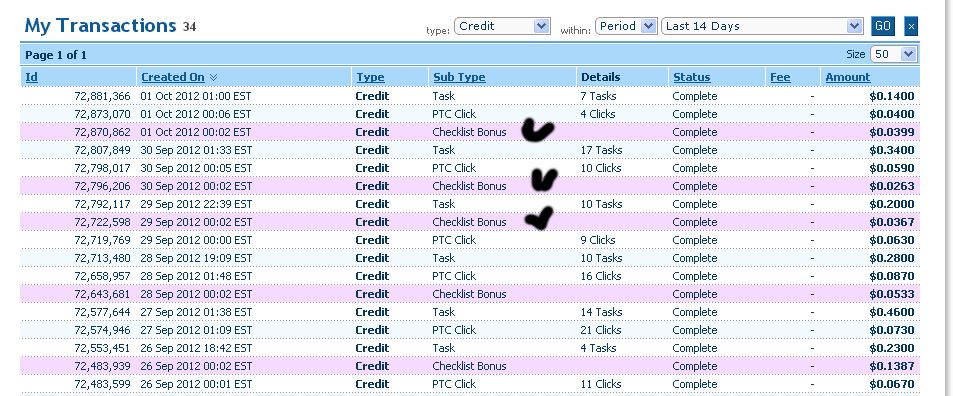The height and width of the screenshot is (396, 953).
Task: Click transaction id 72,870,862
Action: coord(102,132)
